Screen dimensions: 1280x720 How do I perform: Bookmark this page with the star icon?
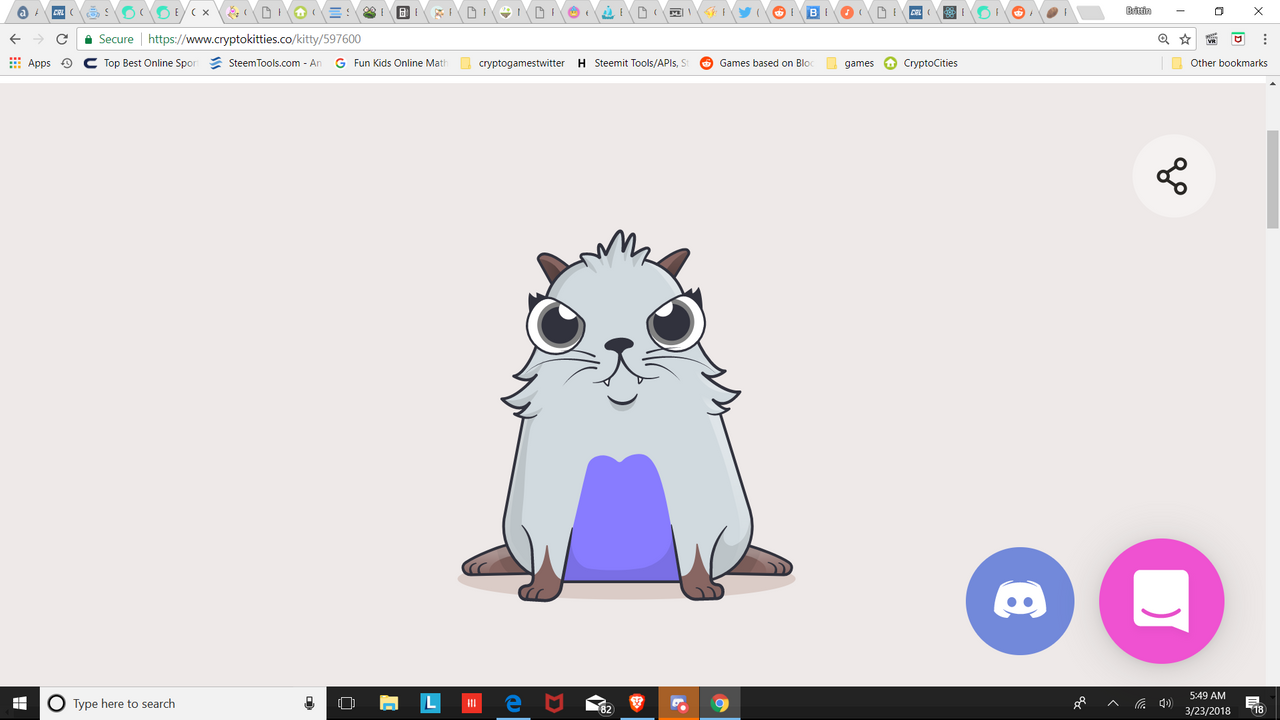[x=1185, y=39]
